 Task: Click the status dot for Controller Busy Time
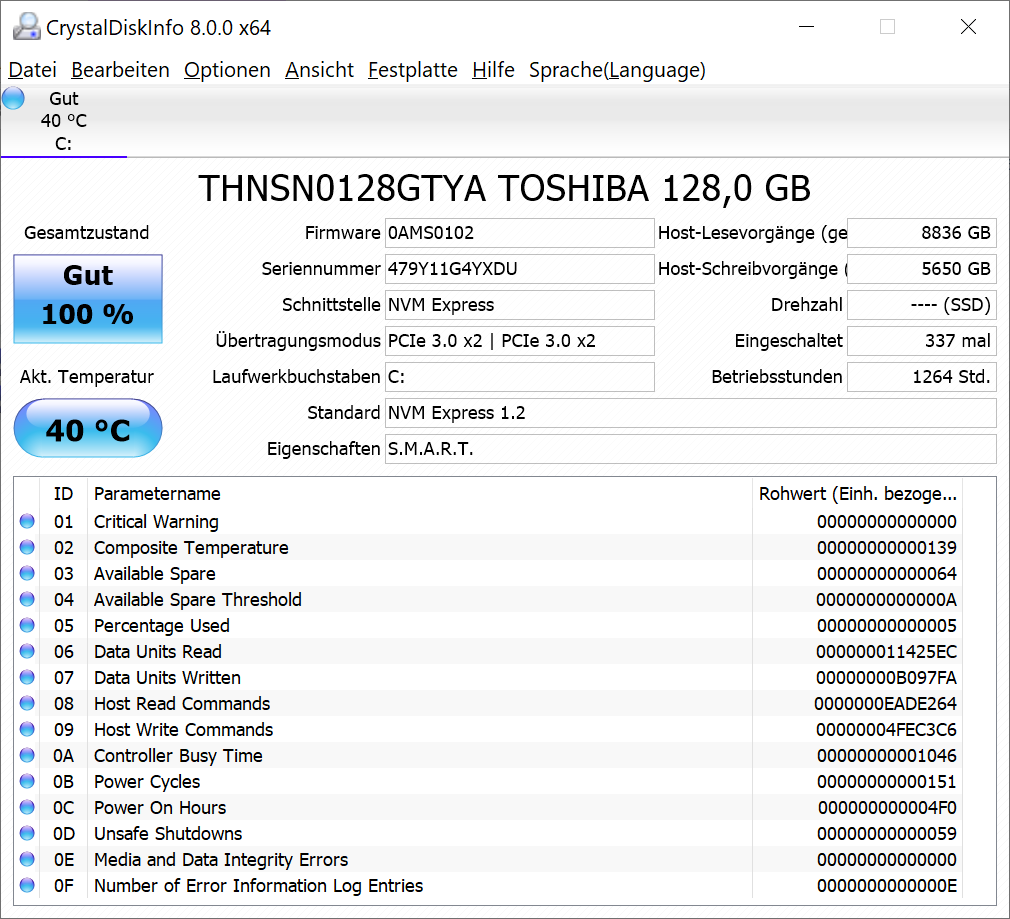[27, 755]
